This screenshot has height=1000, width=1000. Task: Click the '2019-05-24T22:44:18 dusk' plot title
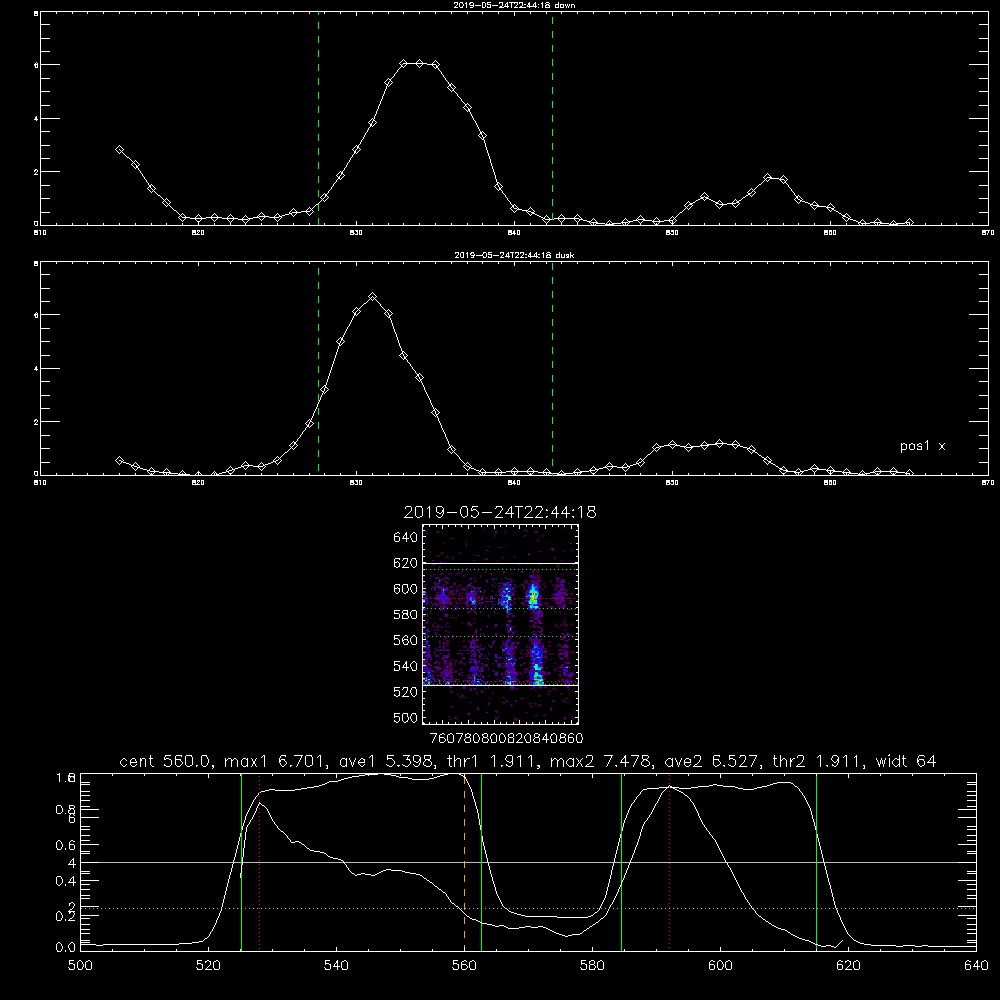[514, 255]
